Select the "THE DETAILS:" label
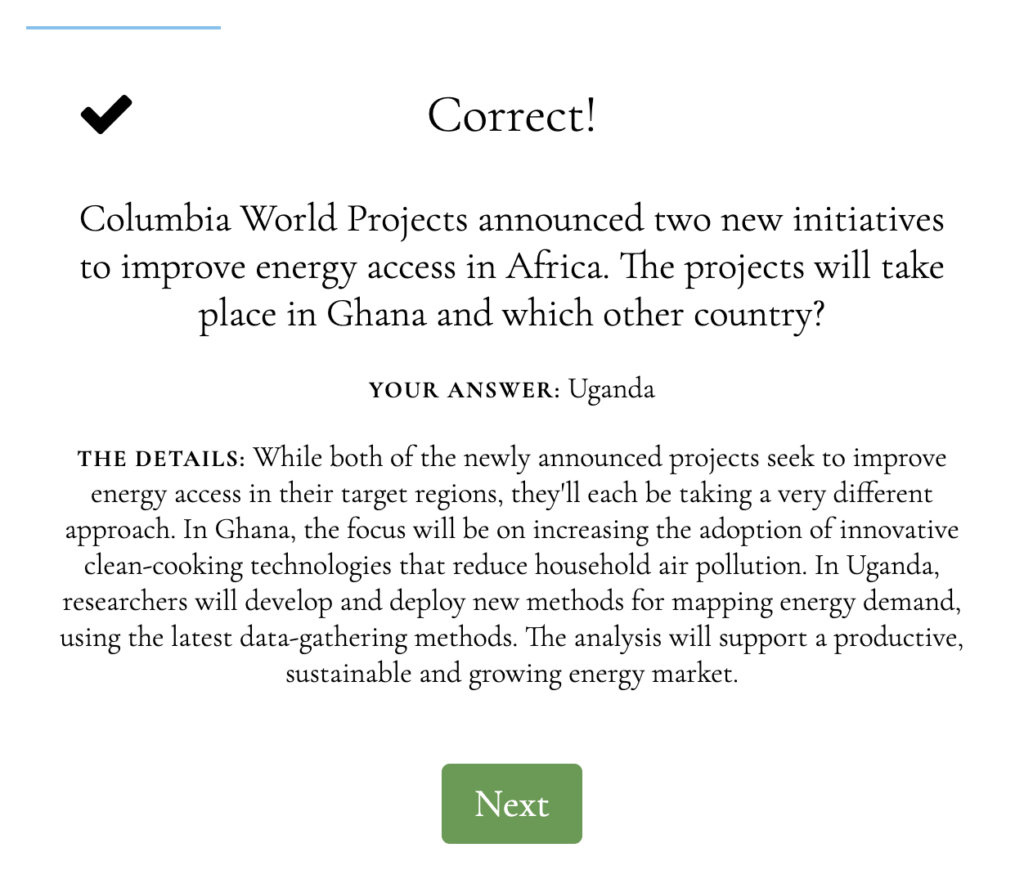 (x=161, y=458)
